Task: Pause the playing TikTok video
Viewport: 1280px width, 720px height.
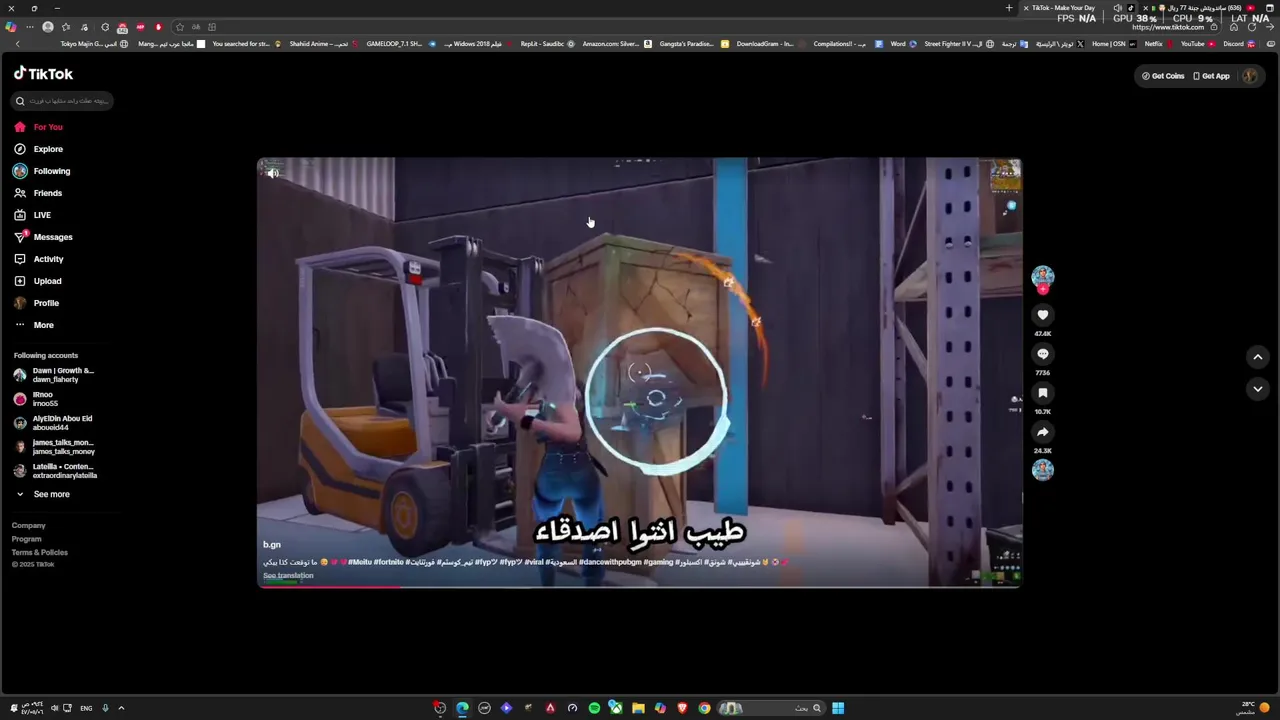Action: (x=640, y=372)
